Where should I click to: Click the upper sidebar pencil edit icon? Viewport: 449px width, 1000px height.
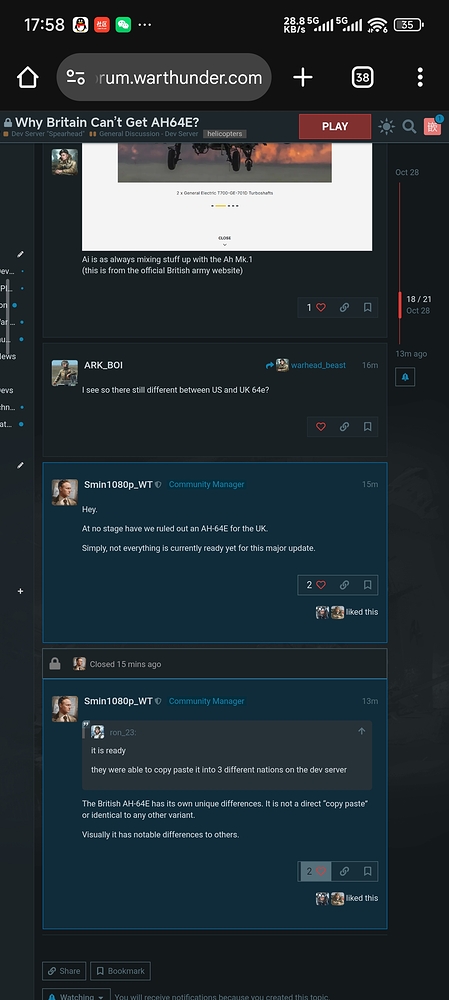(x=20, y=254)
